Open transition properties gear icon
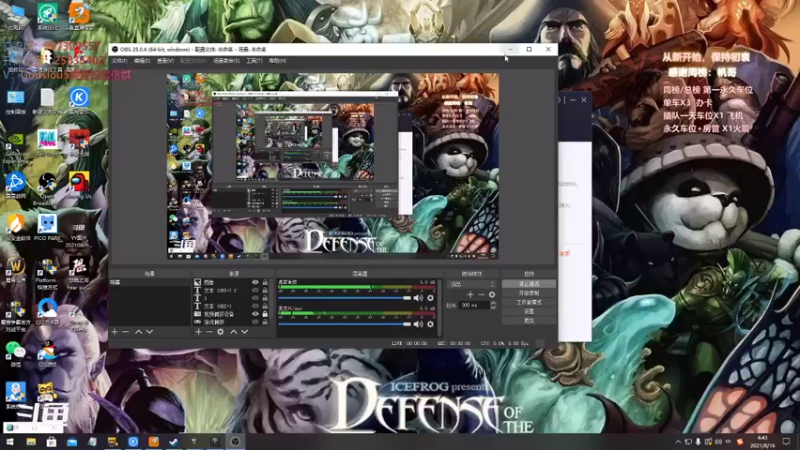 492,294
